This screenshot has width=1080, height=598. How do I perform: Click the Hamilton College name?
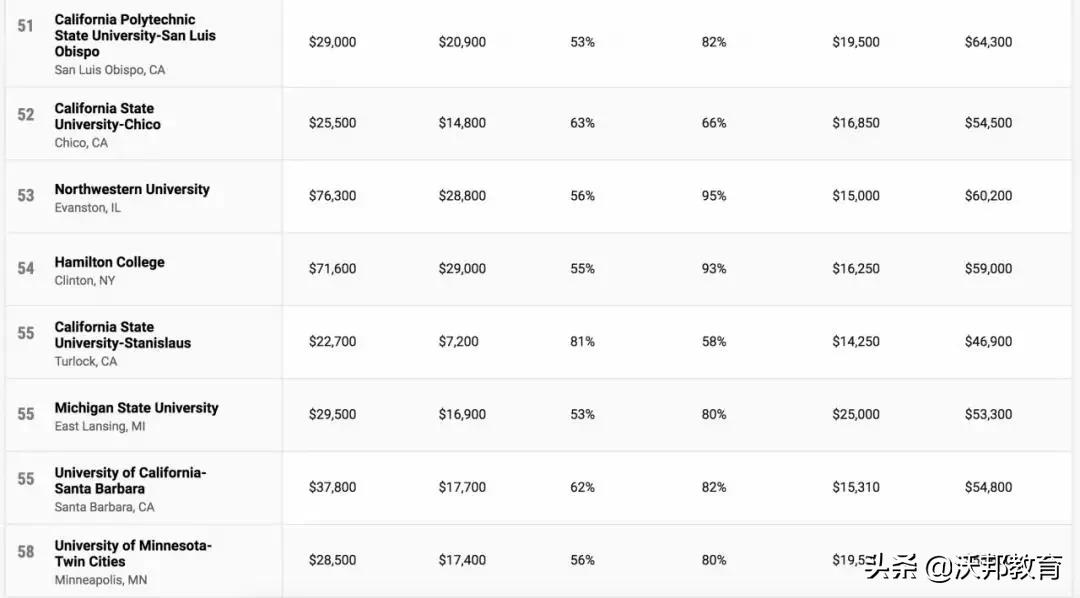[110, 262]
